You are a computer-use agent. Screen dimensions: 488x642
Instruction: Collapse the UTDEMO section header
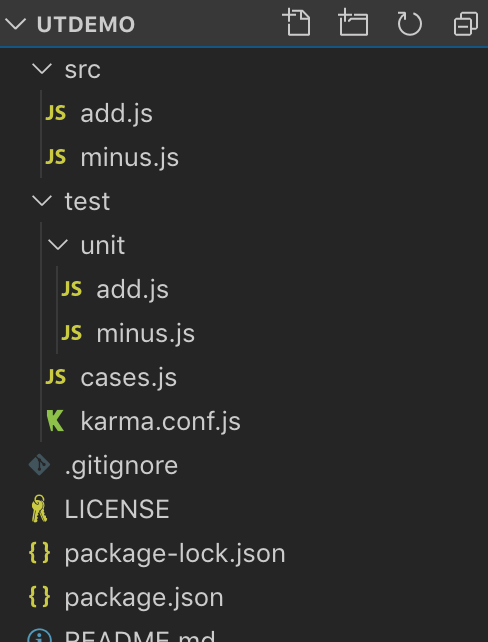click(15, 24)
